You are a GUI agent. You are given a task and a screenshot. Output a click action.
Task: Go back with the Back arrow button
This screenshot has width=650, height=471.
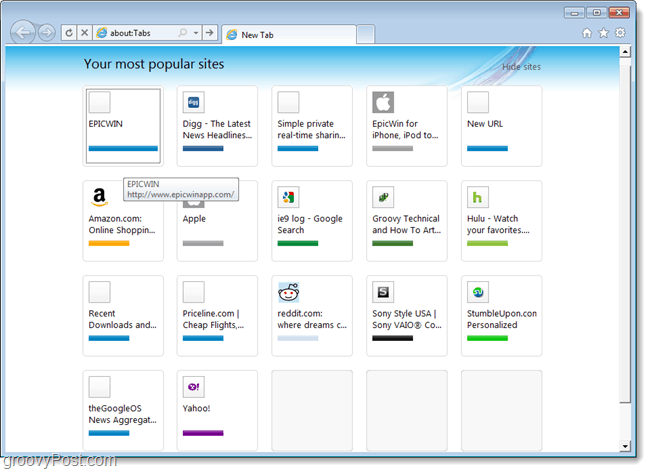pos(22,32)
